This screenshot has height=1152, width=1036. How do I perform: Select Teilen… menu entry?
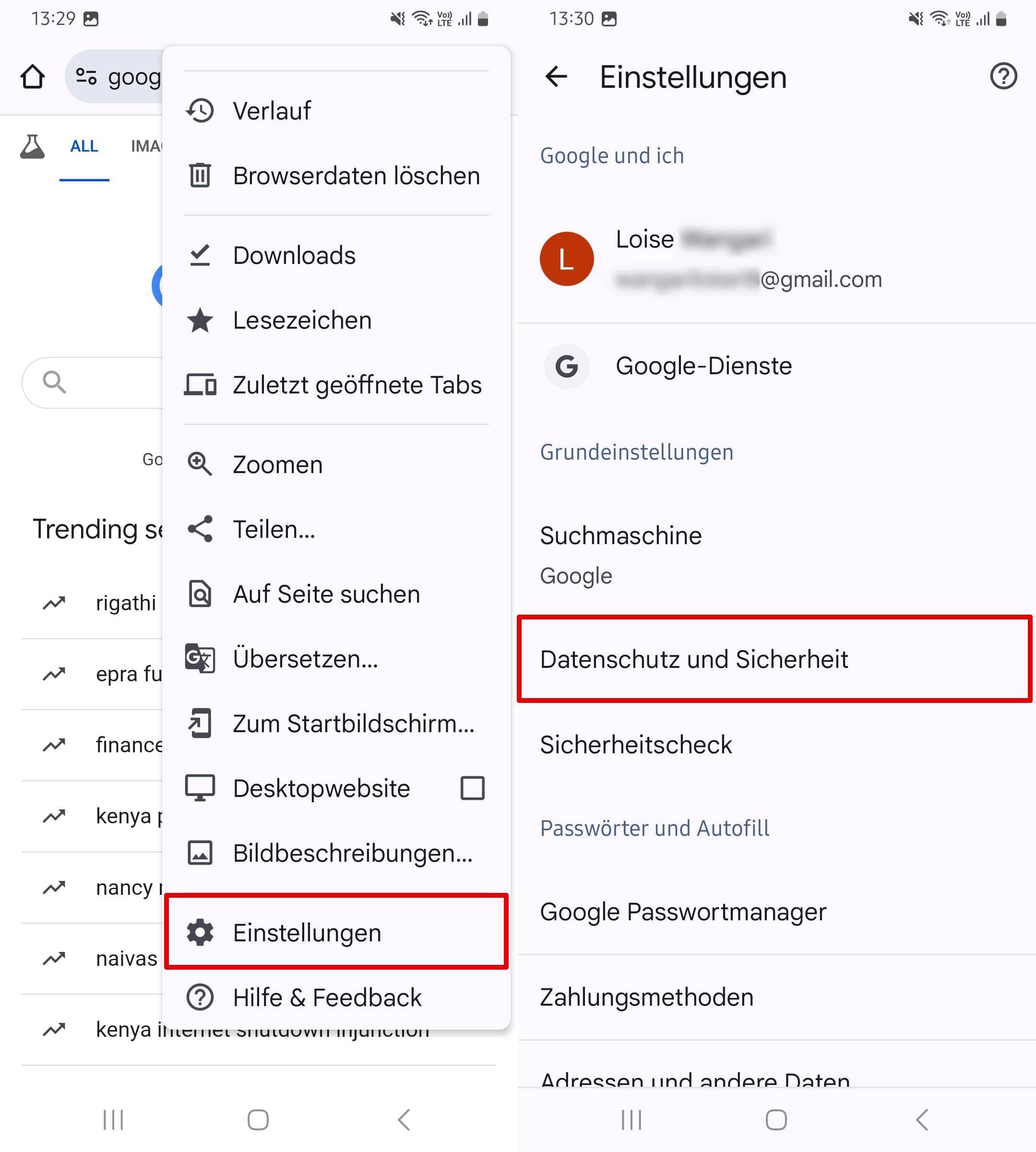pos(336,529)
